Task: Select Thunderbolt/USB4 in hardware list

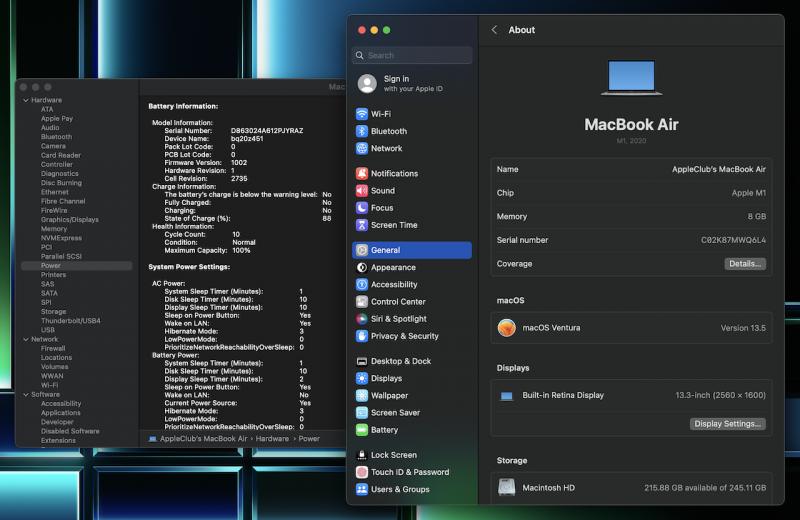Action: (x=70, y=320)
